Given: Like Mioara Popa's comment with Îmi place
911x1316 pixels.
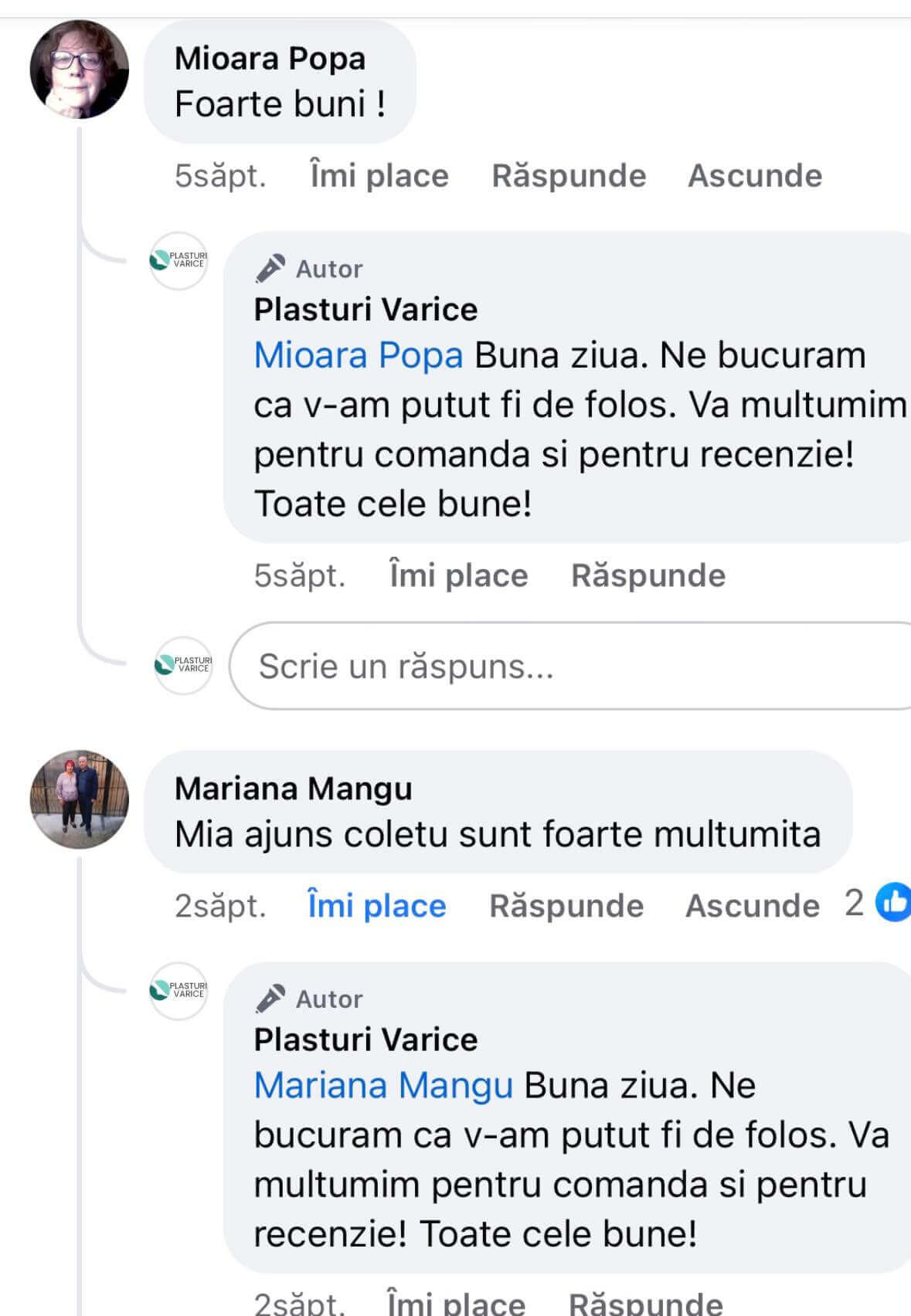Looking at the screenshot, I should tap(379, 175).
